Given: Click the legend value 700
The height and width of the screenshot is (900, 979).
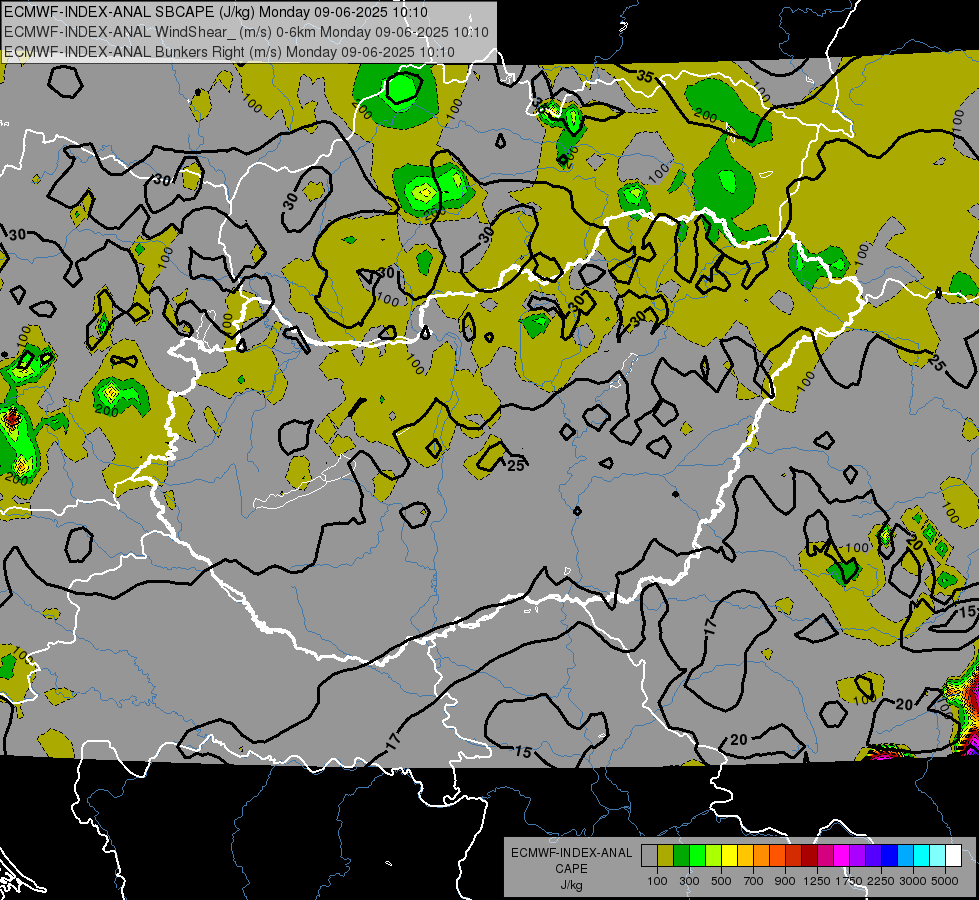Looking at the screenshot, I should (x=754, y=881).
